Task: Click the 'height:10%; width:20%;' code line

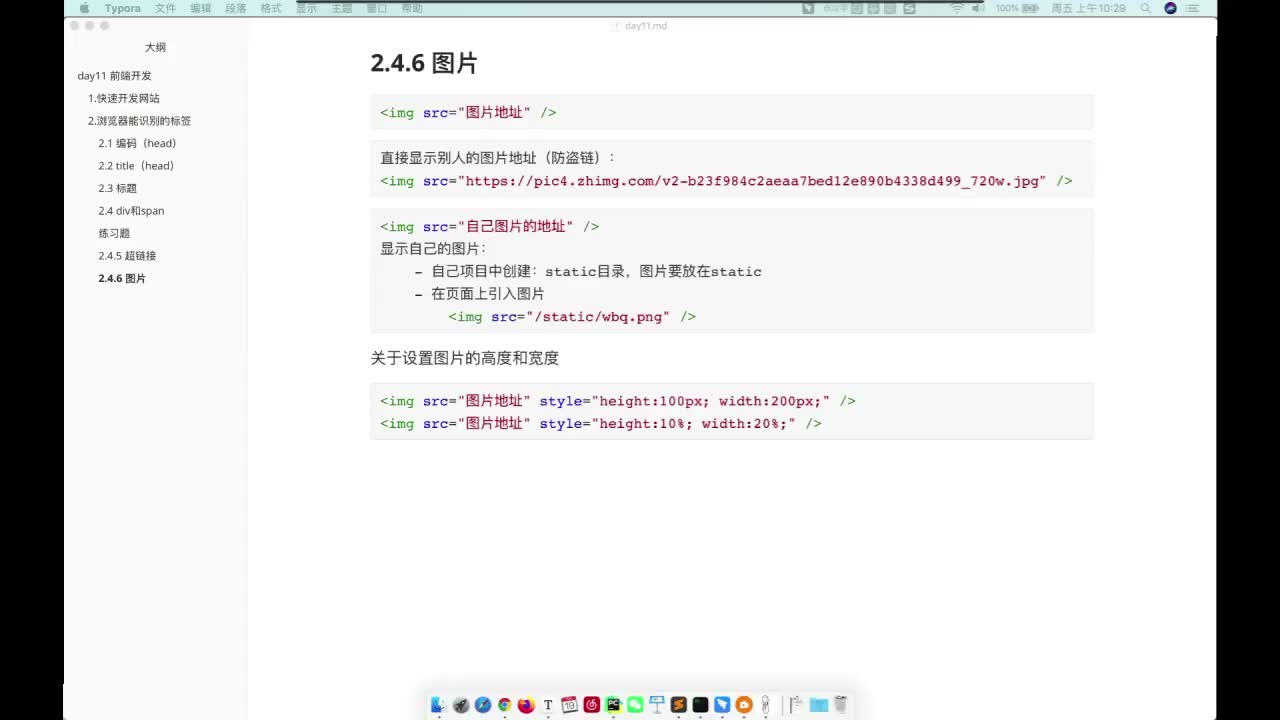Action: [601, 424]
